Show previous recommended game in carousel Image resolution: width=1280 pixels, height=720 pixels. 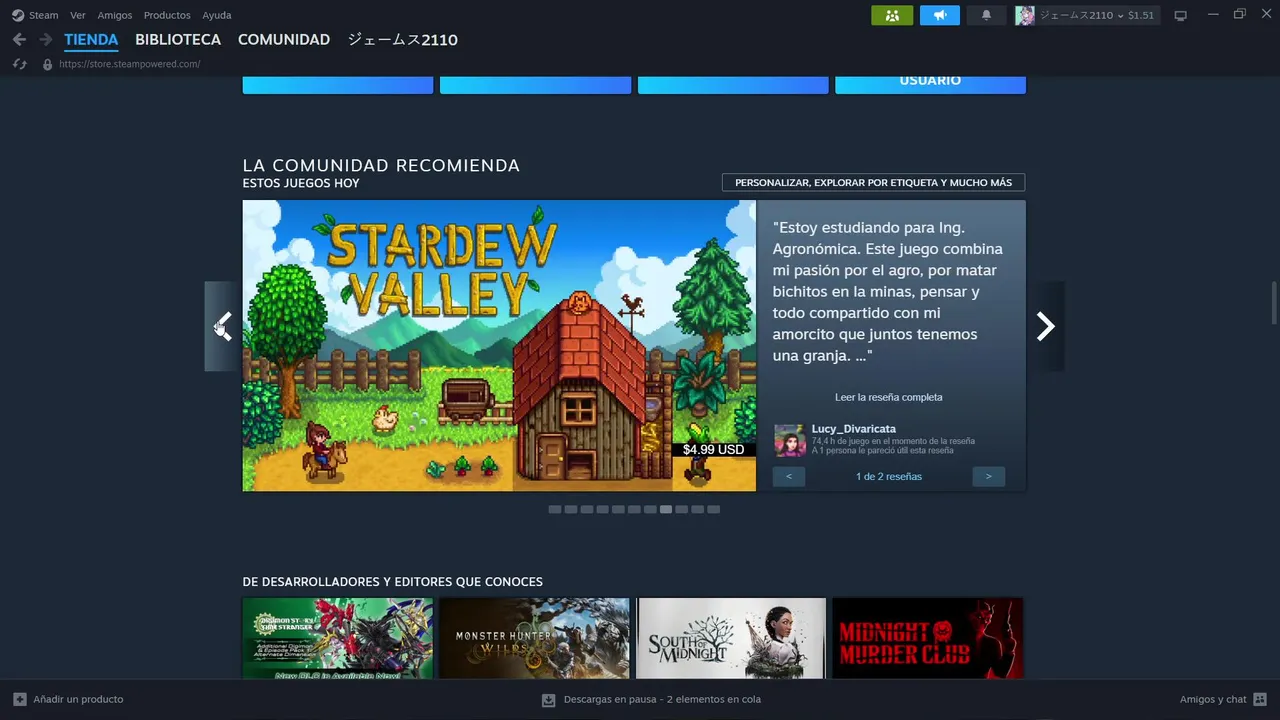(x=223, y=326)
